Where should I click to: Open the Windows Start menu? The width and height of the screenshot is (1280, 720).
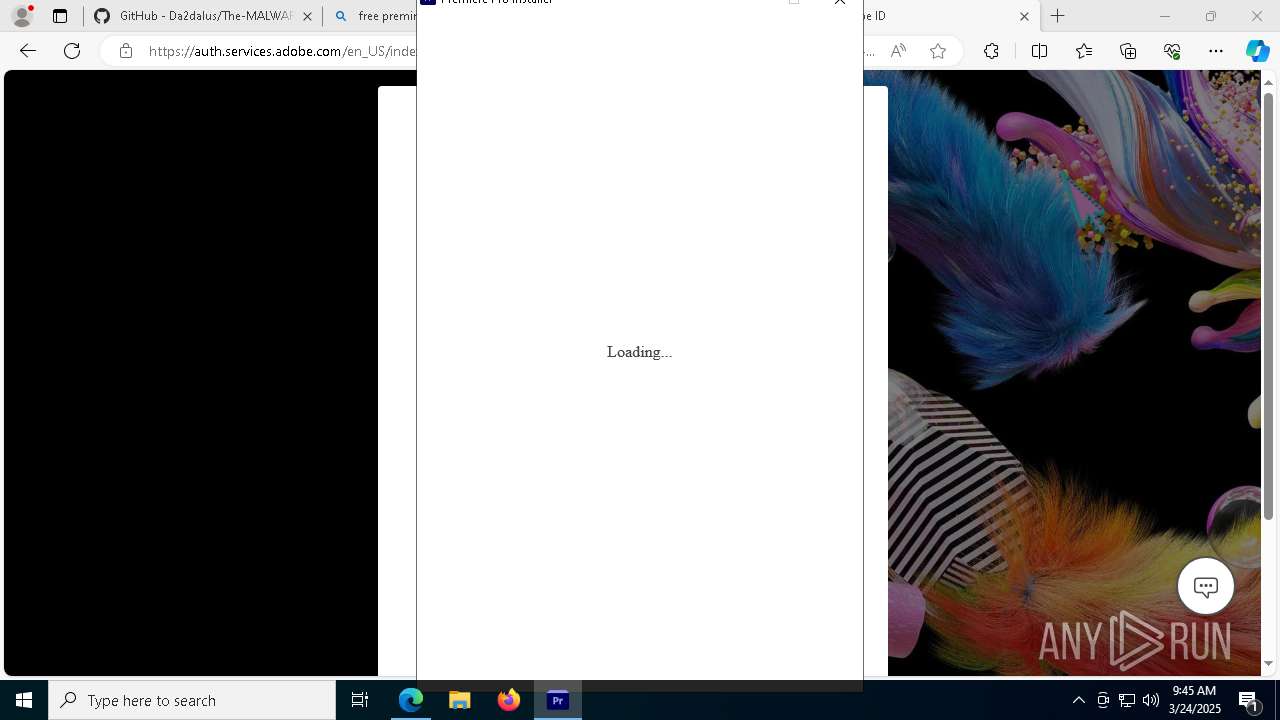(24, 700)
